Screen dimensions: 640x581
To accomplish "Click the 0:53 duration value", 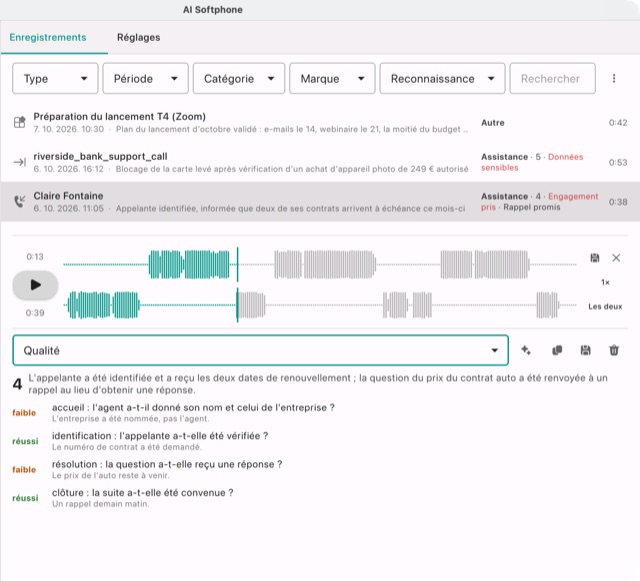I will click(618, 162).
